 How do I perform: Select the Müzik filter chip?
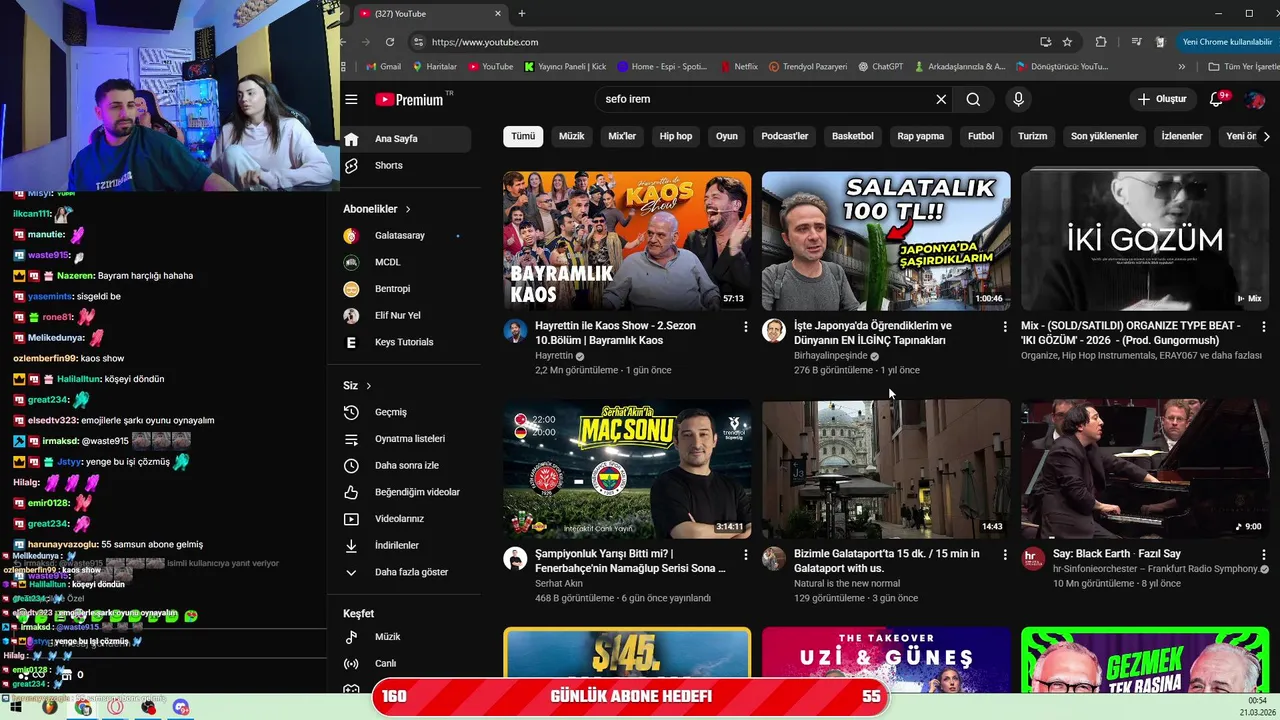[x=572, y=136]
